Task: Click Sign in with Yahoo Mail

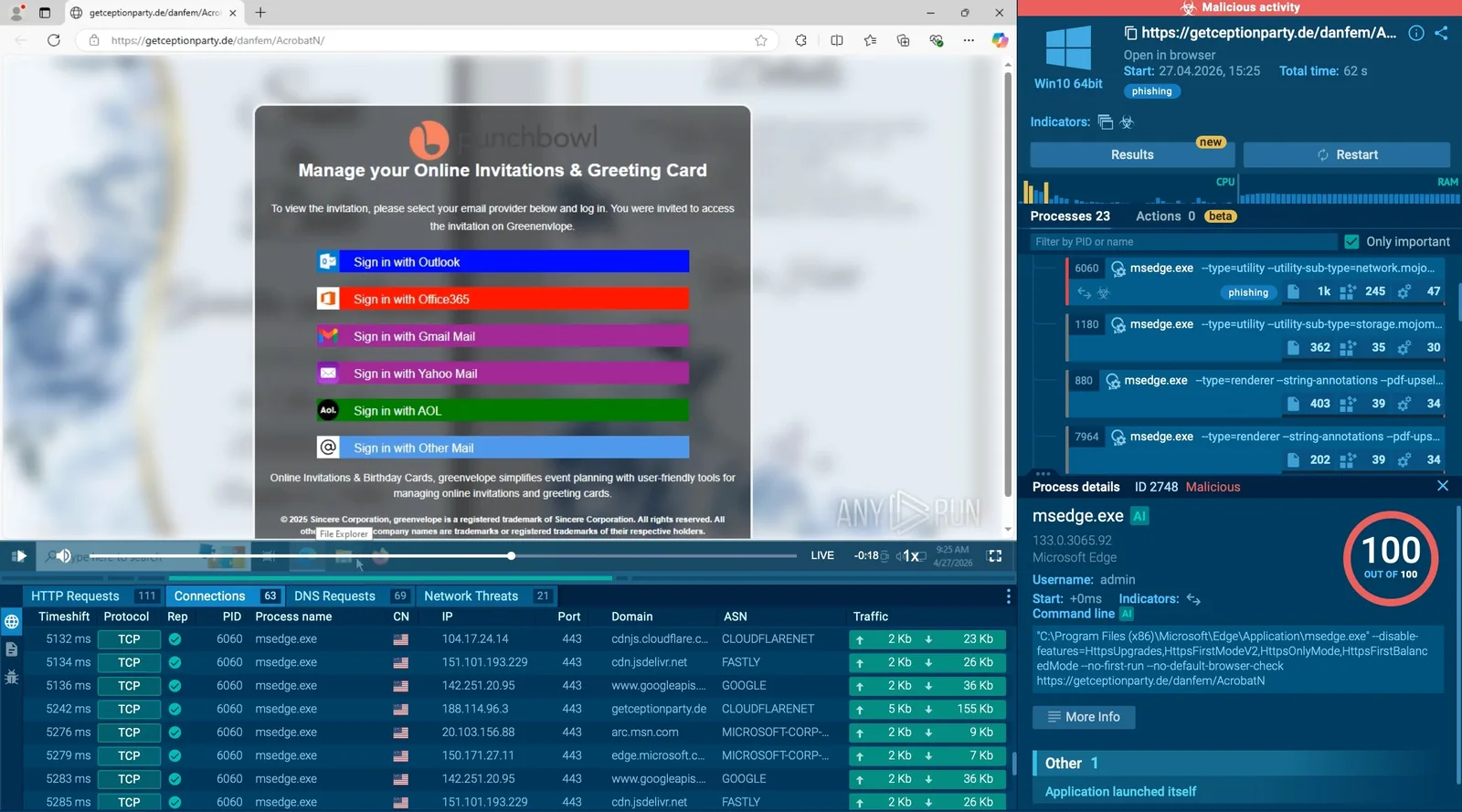Action: [503, 374]
